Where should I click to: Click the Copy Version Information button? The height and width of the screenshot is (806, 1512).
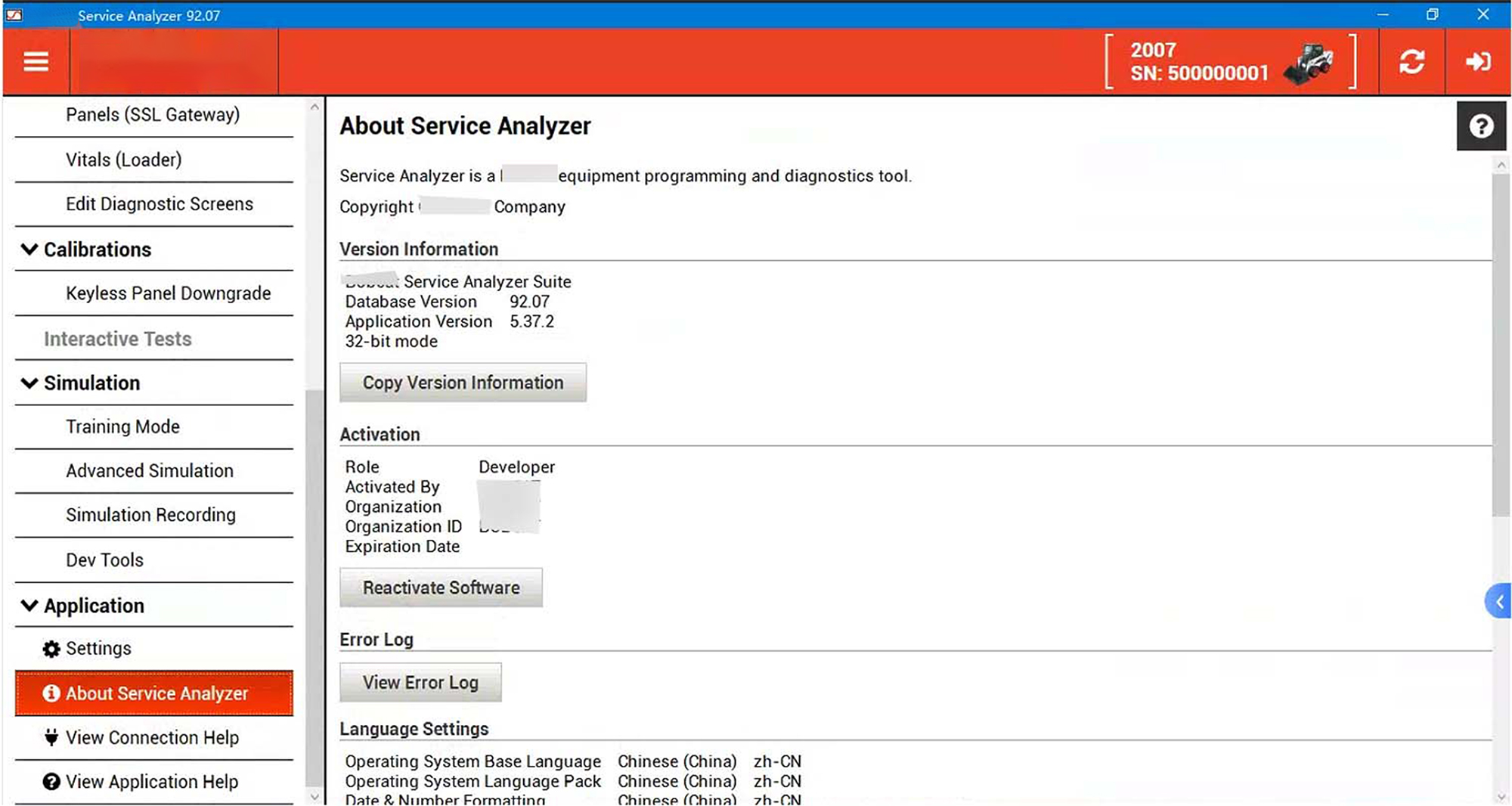pos(463,383)
